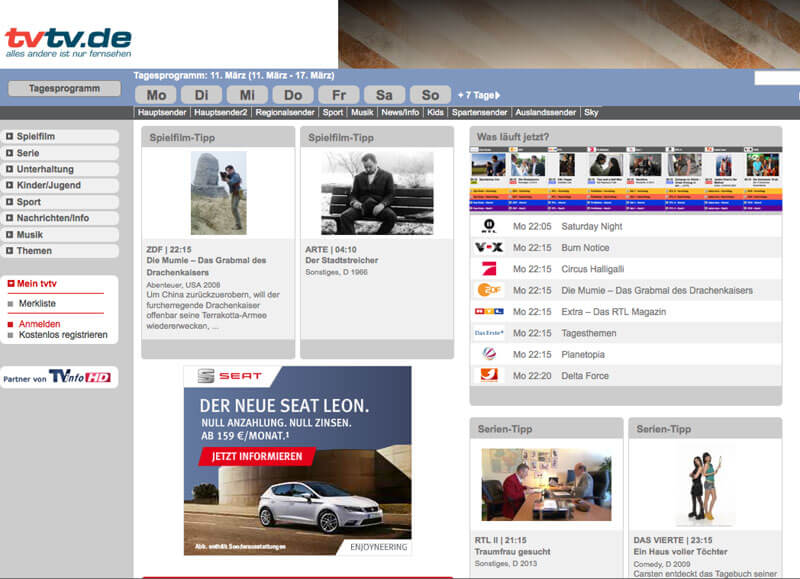The image size is (800, 579).
Task: Click the Der Stadtstreicher black-and-white photo
Action: click(377, 193)
